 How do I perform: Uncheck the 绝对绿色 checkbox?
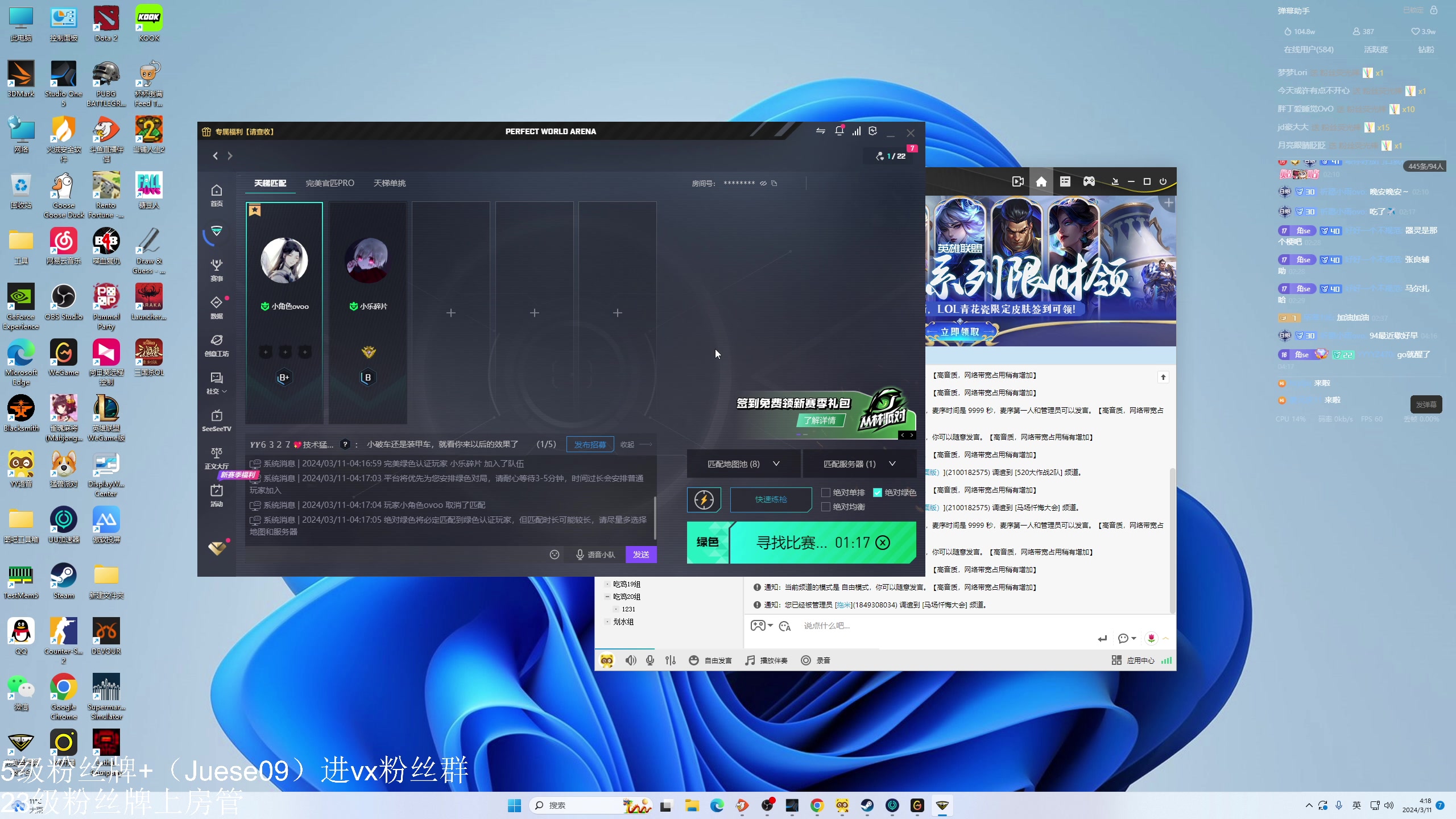[878, 493]
